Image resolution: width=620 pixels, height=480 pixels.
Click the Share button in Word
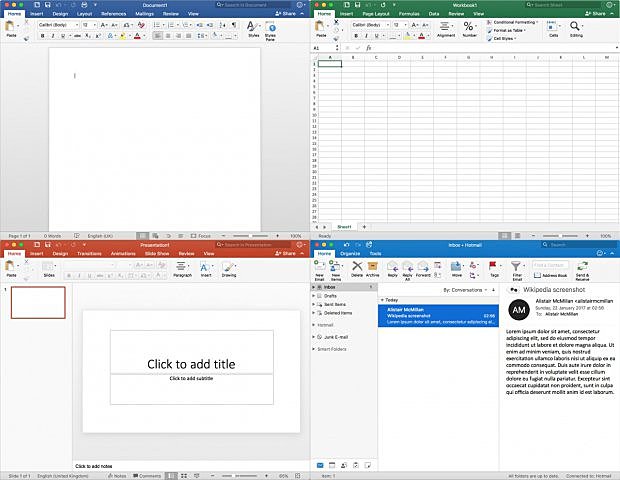[x=285, y=14]
